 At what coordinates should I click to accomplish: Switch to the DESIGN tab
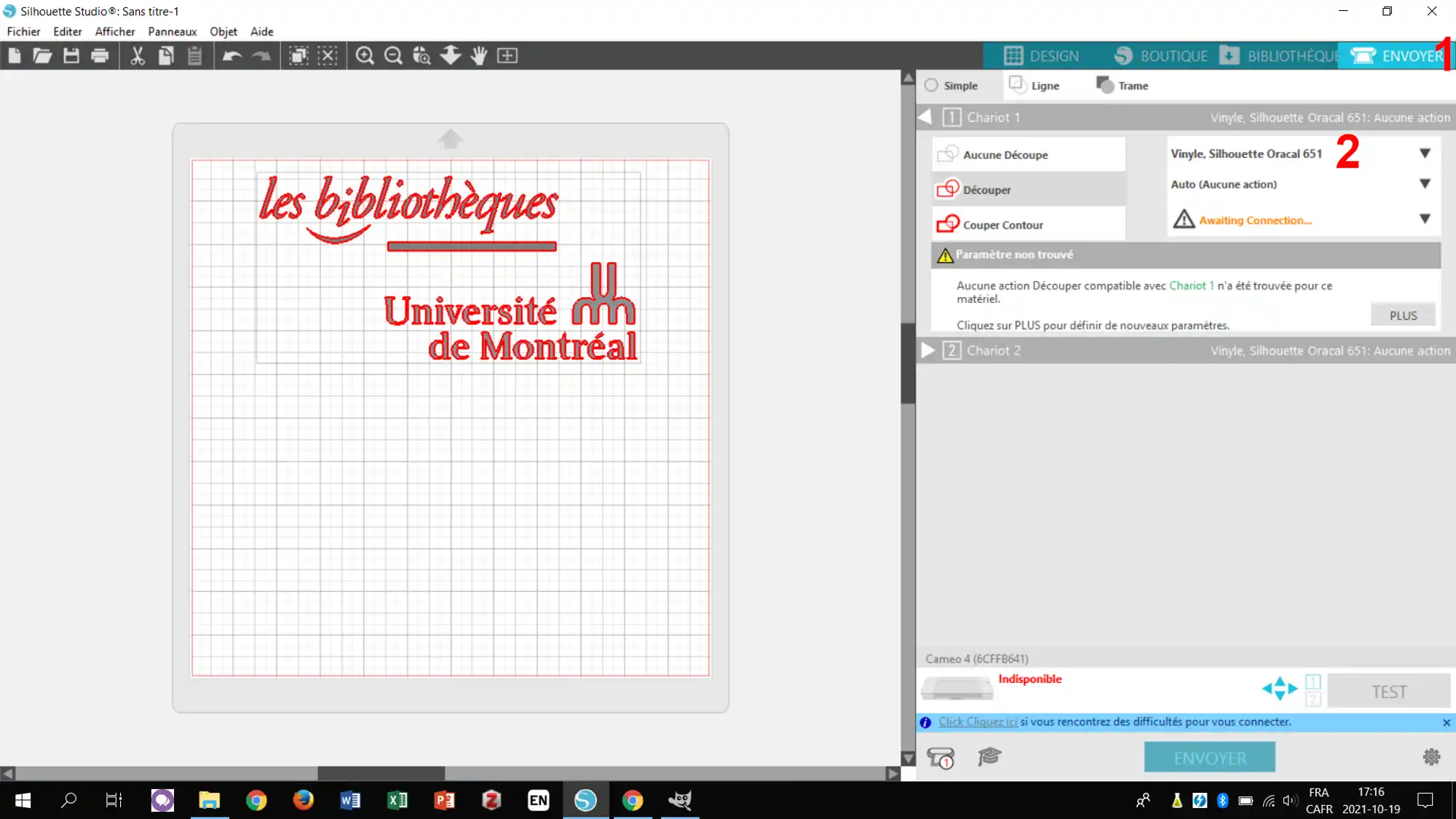tap(1041, 56)
